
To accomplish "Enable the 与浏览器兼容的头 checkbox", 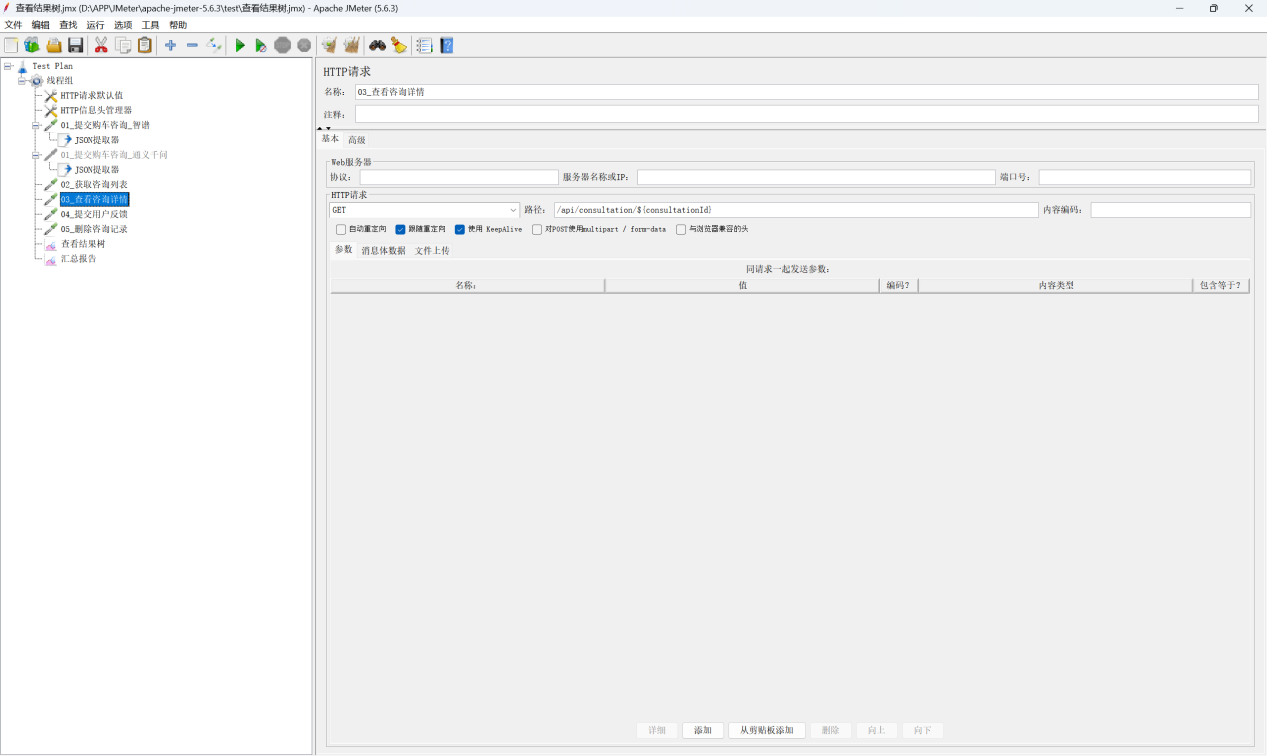I will click(681, 229).
